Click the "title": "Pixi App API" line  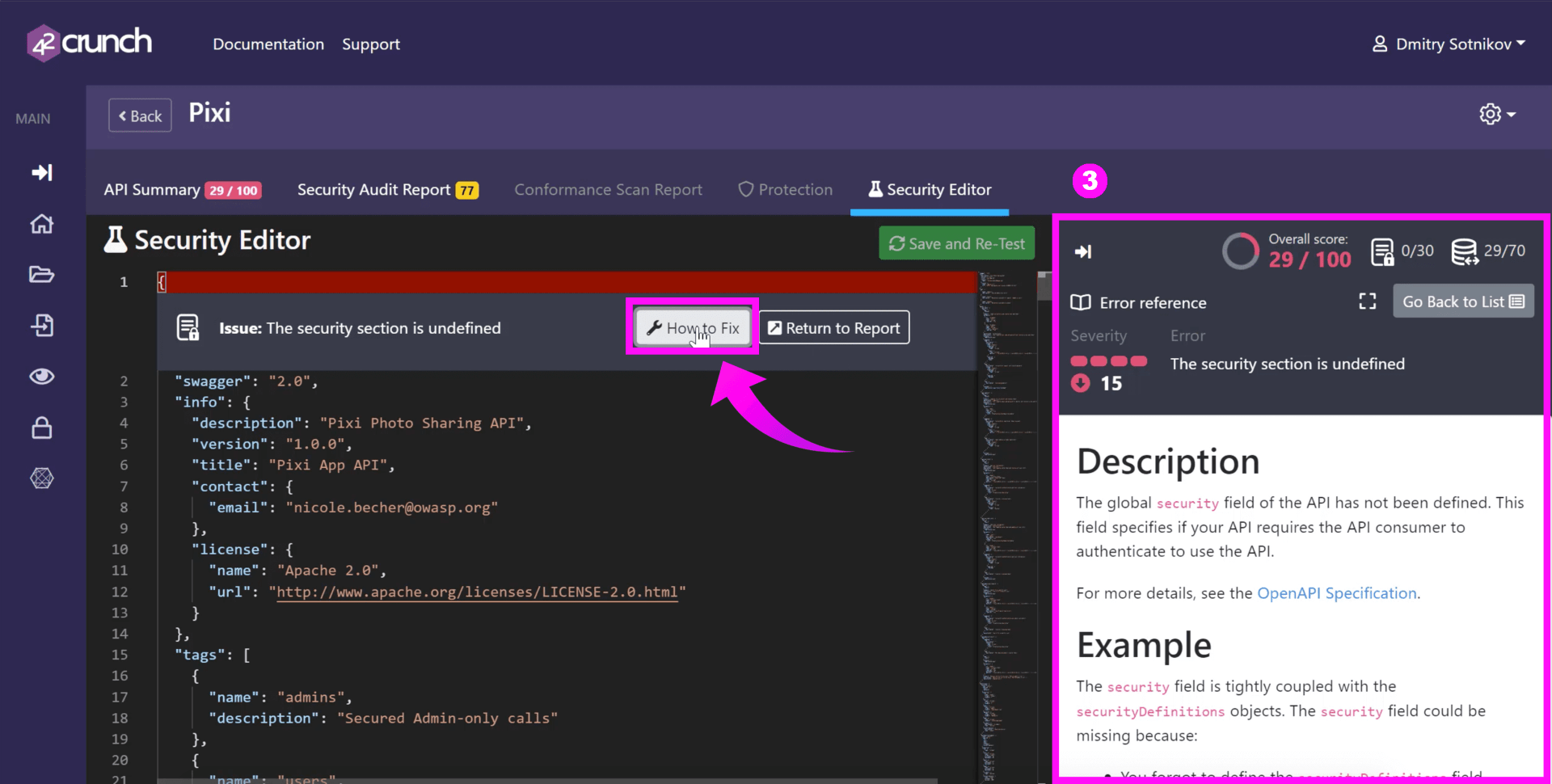pyautogui.click(x=293, y=465)
